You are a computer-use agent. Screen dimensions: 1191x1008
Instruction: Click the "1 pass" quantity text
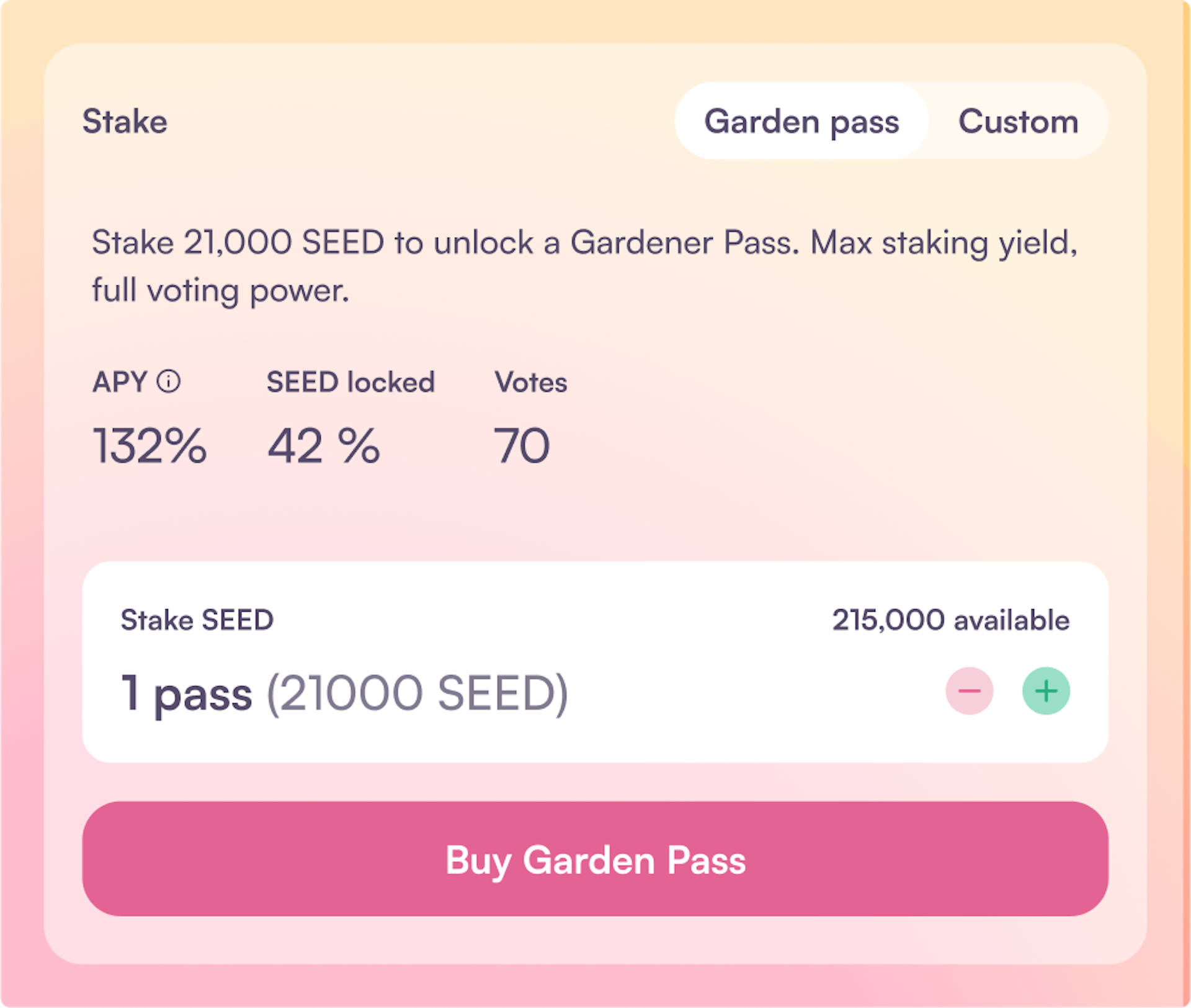(x=187, y=692)
